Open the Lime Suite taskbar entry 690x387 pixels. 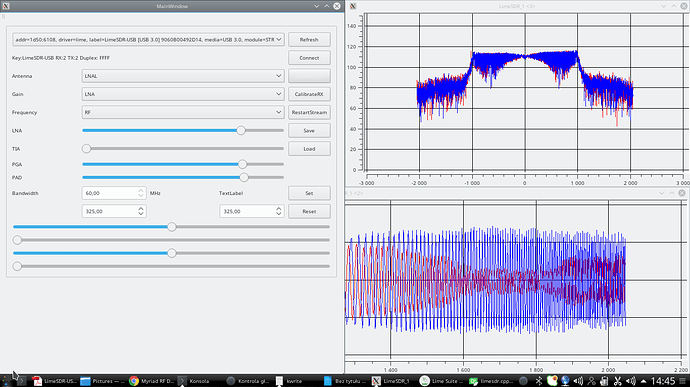(441, 381)
